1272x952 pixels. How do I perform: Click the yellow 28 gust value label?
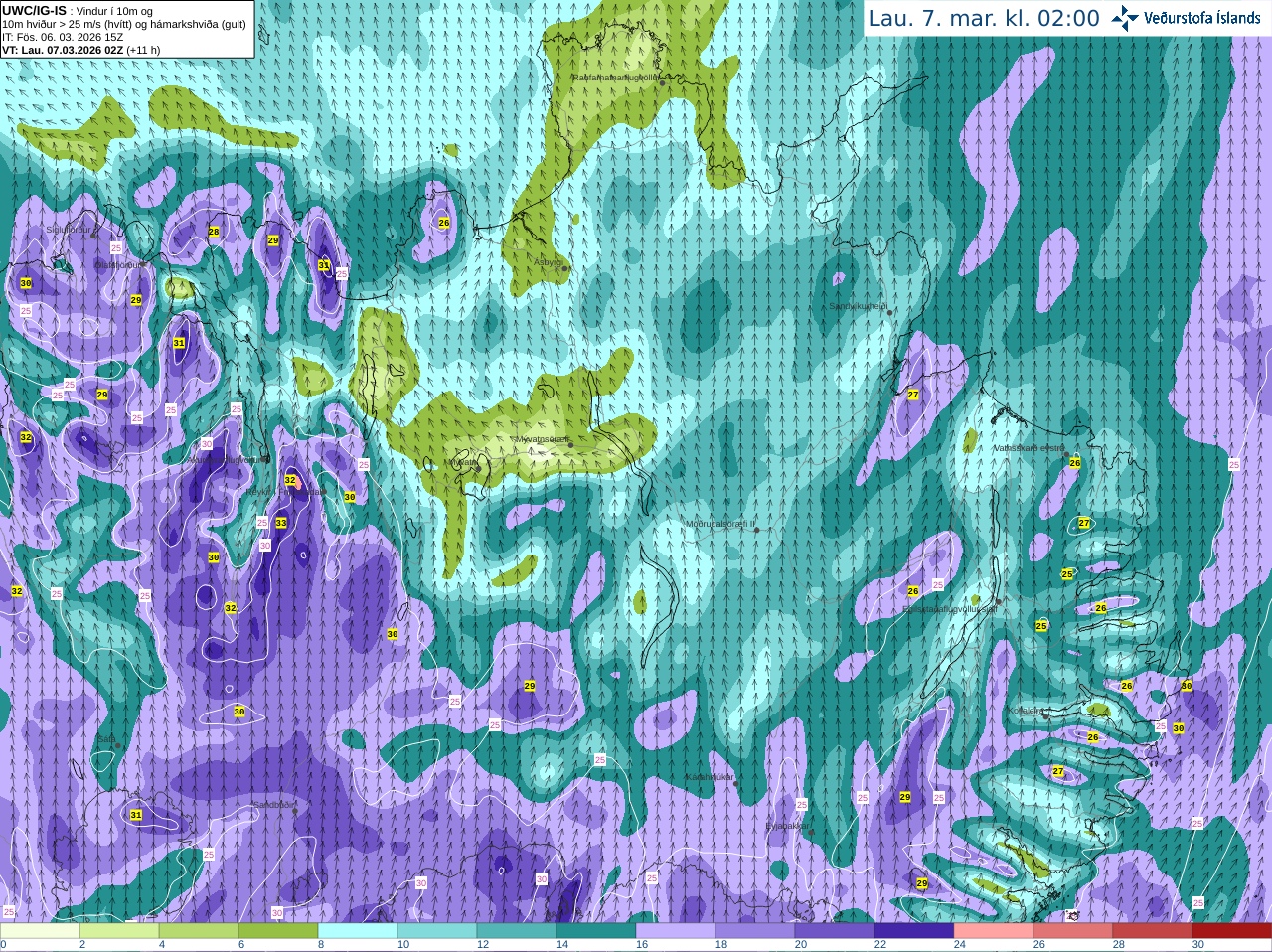[214, 232]
